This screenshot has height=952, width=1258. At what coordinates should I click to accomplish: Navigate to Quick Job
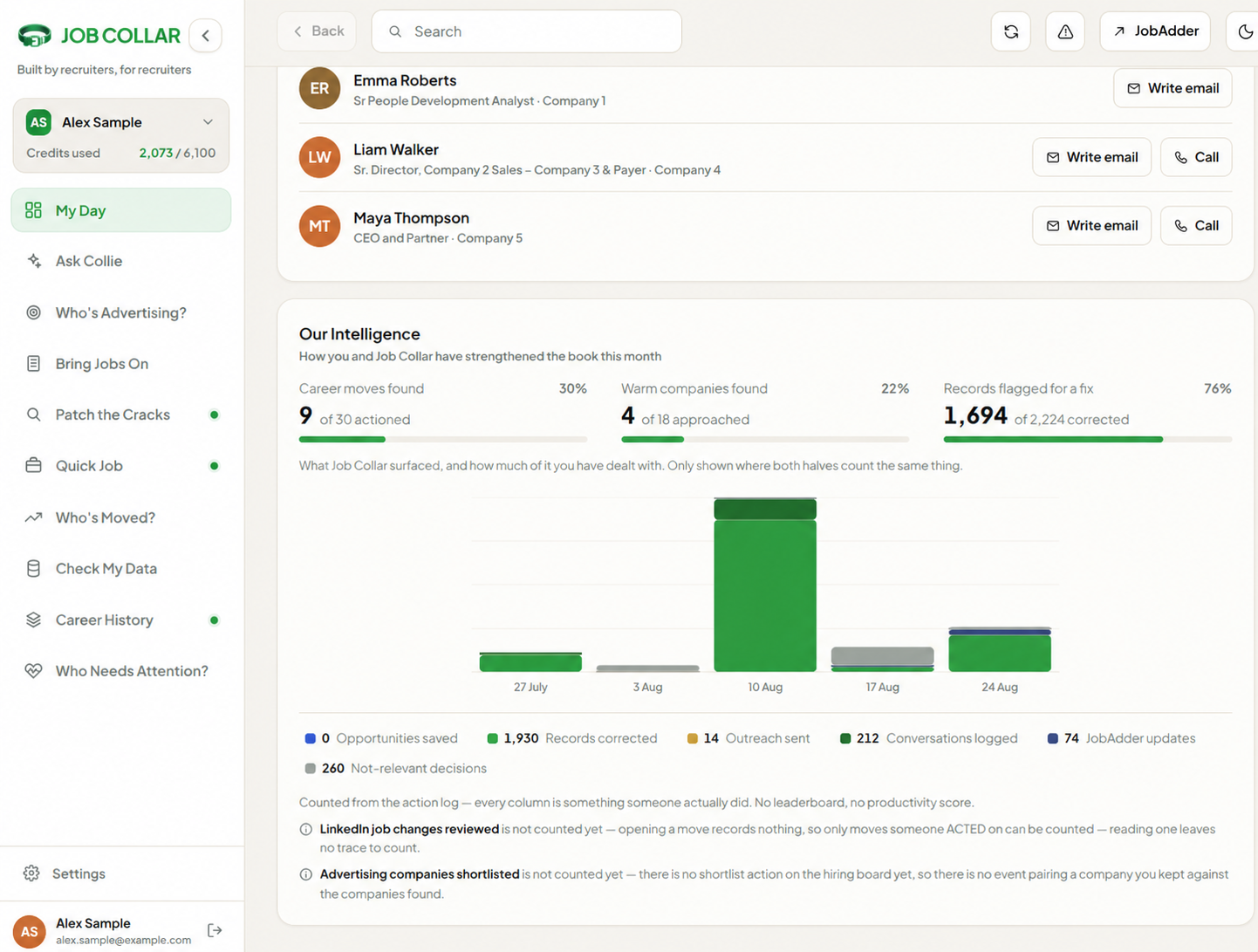tap(121, 466)
